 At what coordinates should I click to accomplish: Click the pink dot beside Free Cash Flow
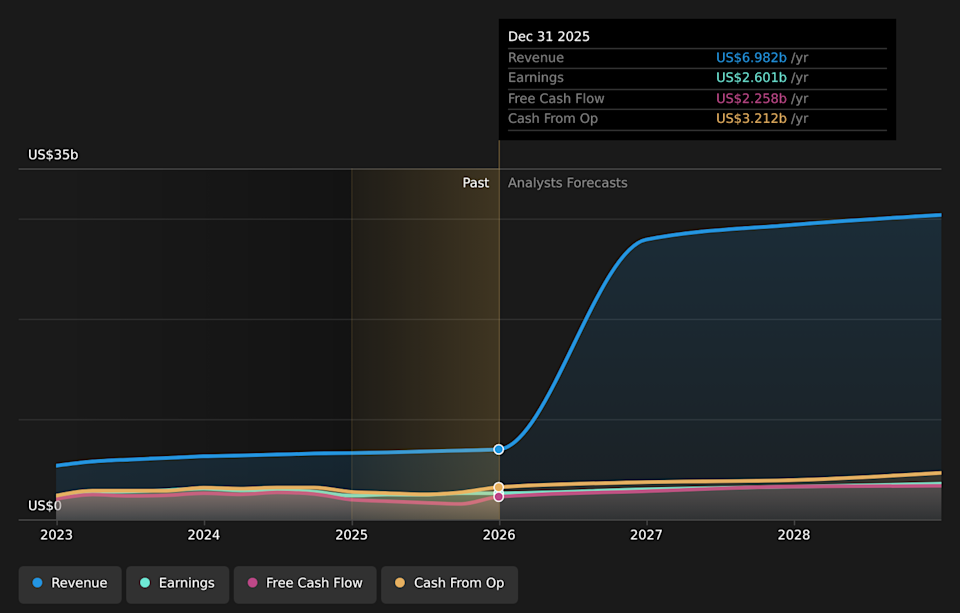click(253, 583)
